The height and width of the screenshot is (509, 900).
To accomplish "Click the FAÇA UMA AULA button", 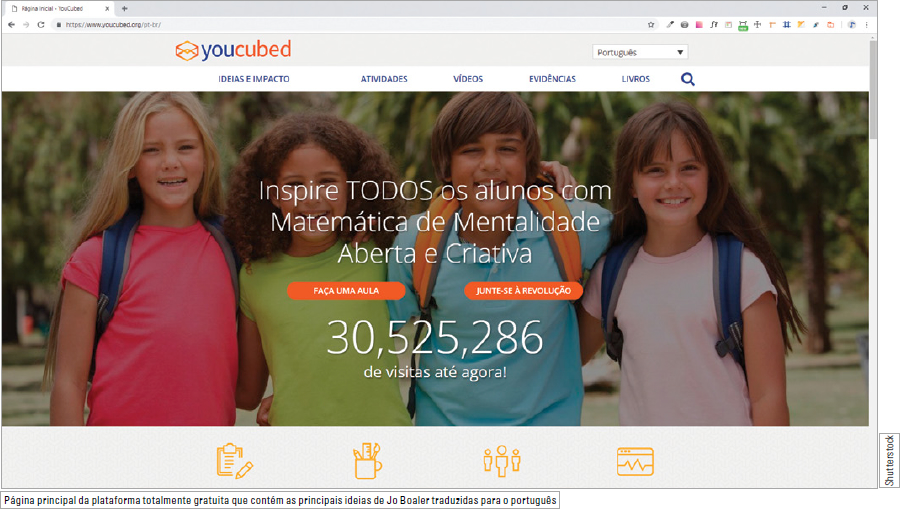I will click(346, 291).
